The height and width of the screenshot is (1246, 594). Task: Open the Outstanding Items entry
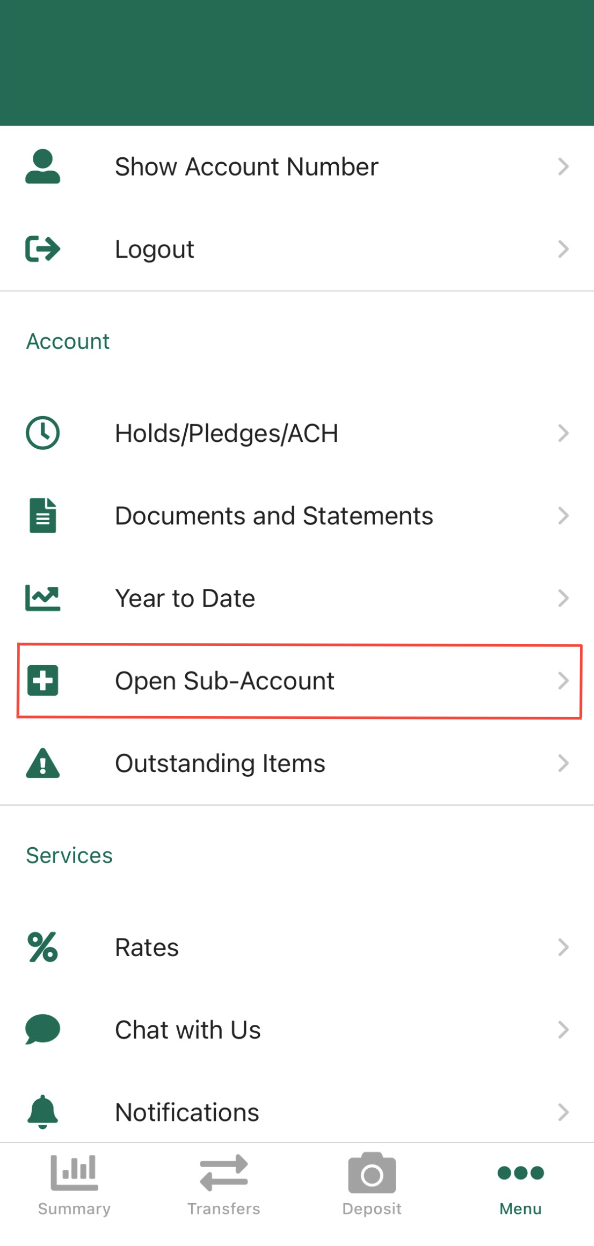[x=297, y=763]
